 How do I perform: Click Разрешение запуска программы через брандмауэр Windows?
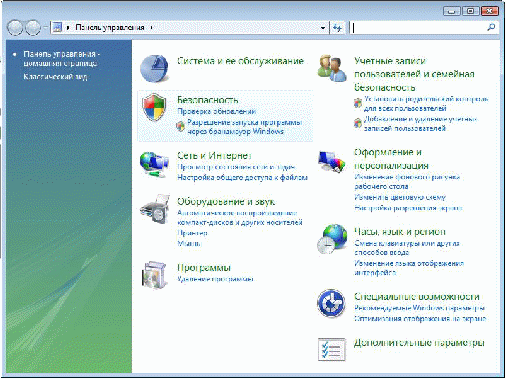coord(244,127)
